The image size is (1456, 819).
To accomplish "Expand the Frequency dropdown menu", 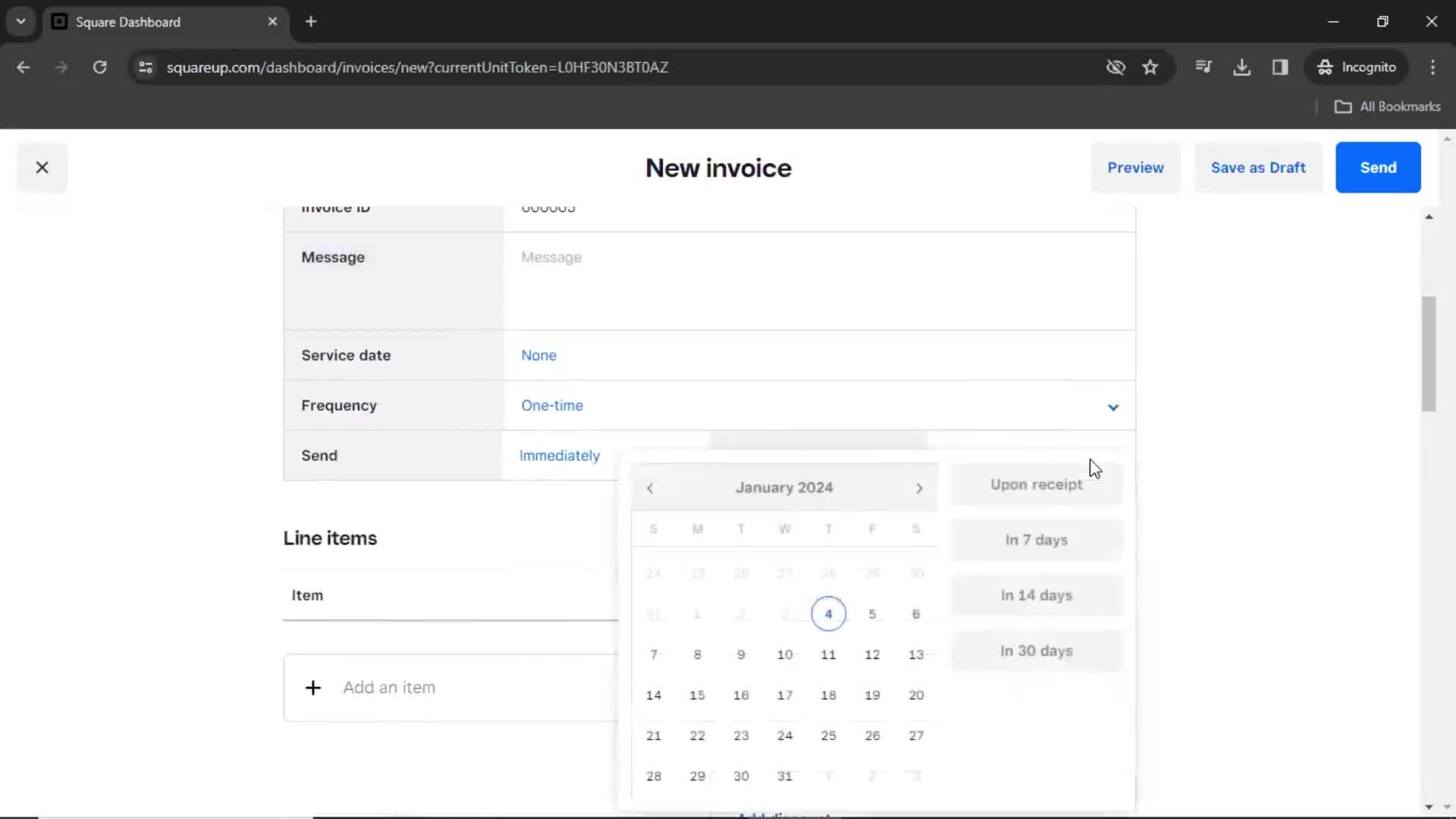I will coord(1113,405).
